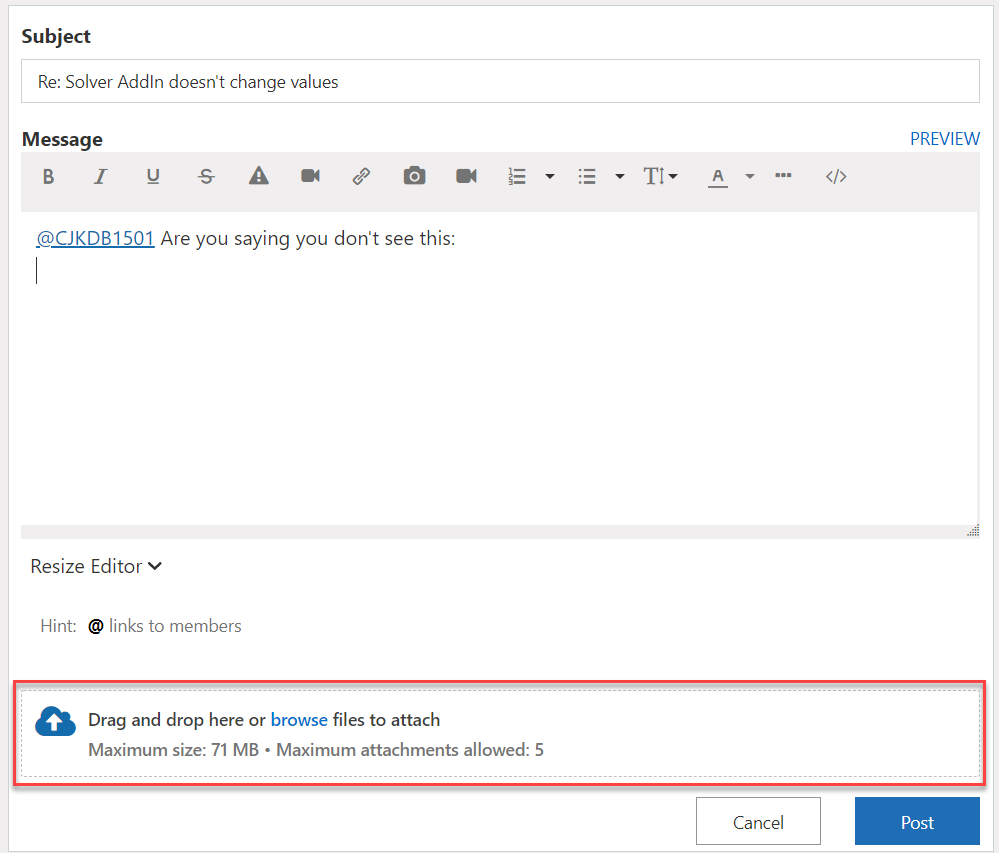This screenshot has height=853, width=999.
Task: Click the CJKDB1501 member mention link
Action: tap(95, 238)
